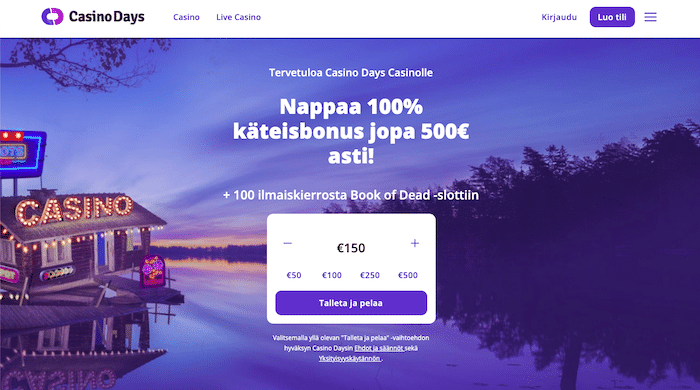Go to the Live Casino section
The image size is (700, 390).
(238, 17)
